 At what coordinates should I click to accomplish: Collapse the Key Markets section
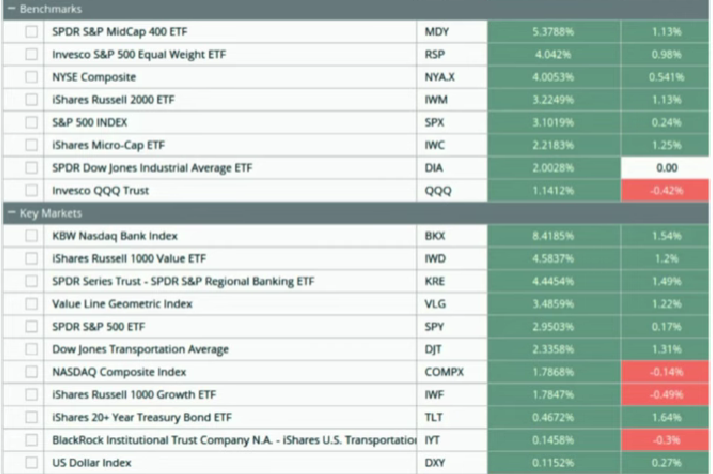(10, 214)
